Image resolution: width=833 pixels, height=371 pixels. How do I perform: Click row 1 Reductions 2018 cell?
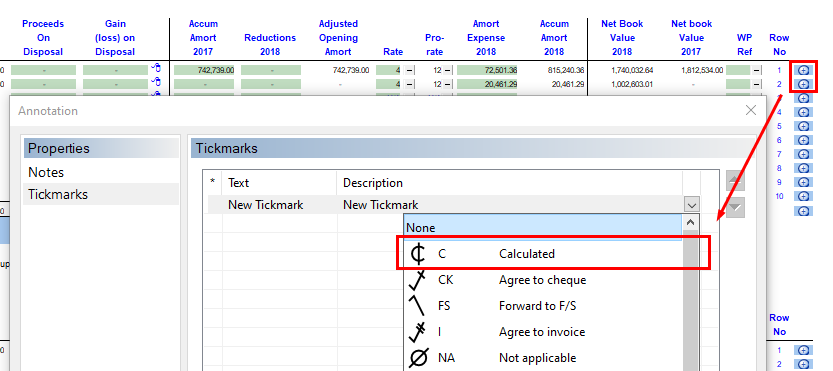click(x=271, y=70)
